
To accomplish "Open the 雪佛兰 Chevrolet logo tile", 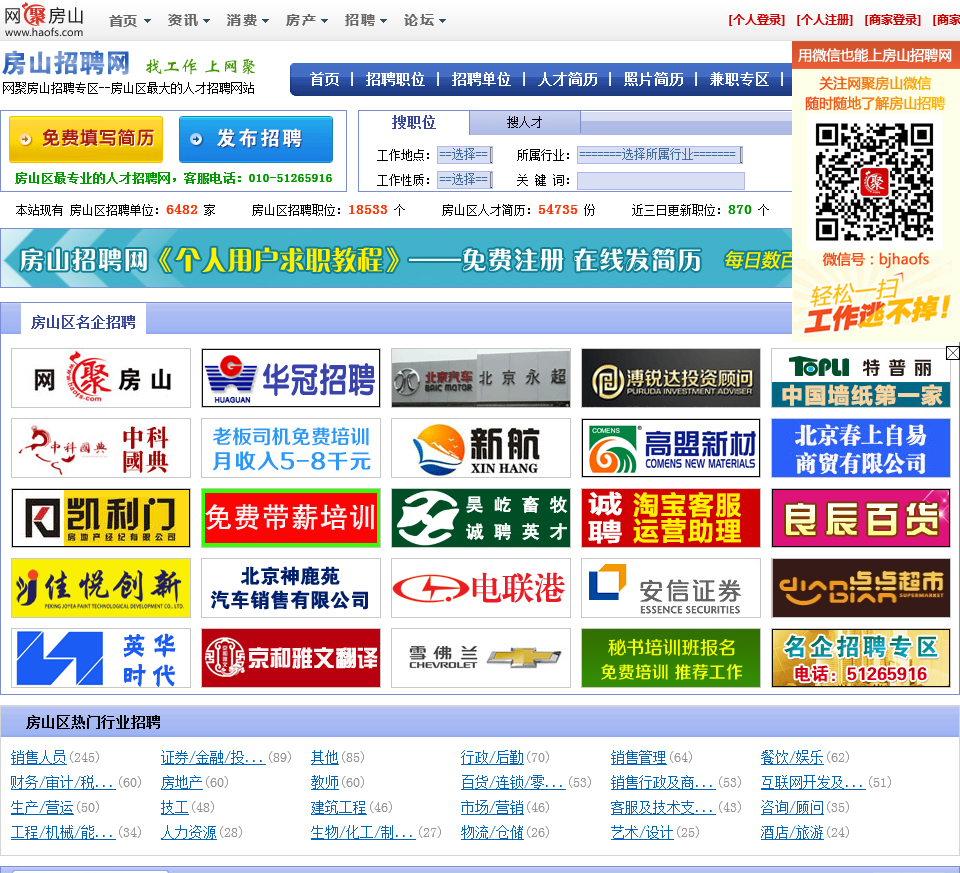I will [481, 658].
